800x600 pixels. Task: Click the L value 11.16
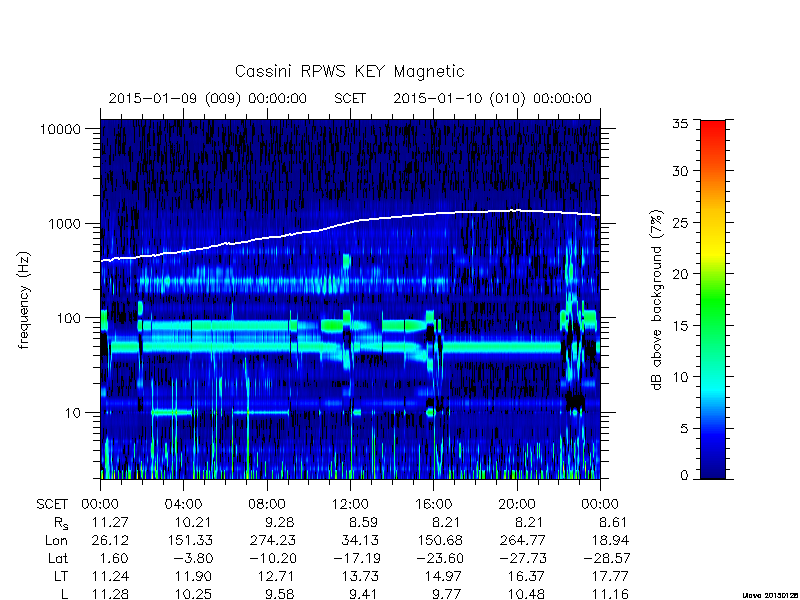coord(612,594)
